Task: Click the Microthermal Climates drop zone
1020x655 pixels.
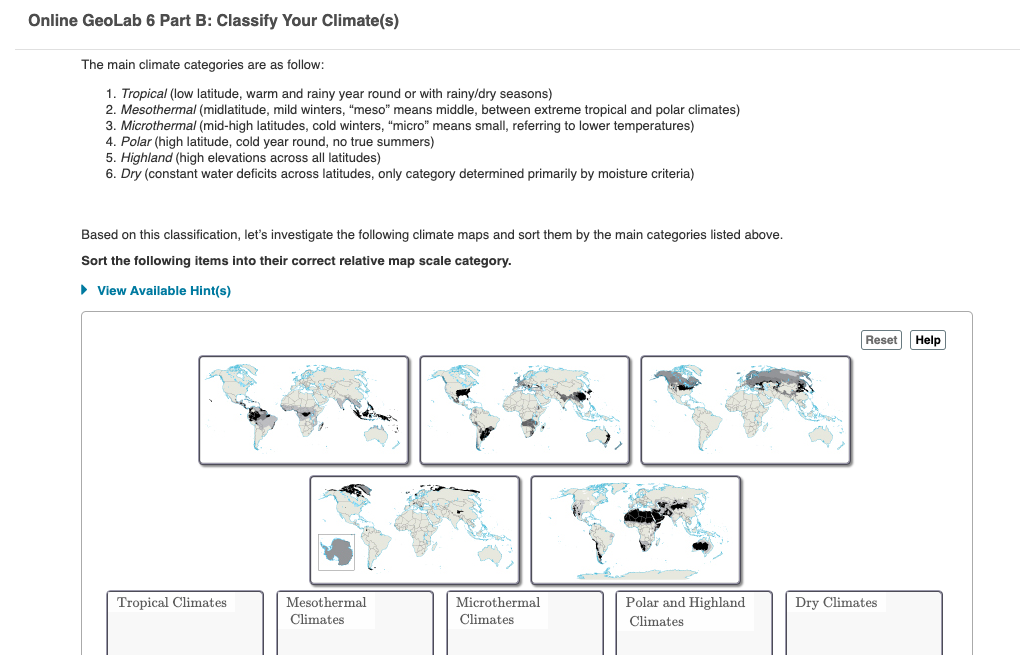Action: coord(524,622)
